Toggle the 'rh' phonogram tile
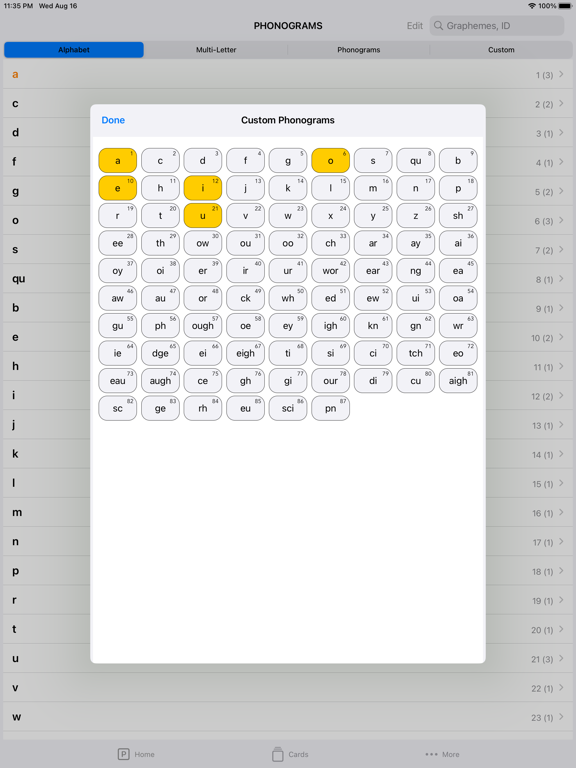Screen dimensions: 576x768 [x=203, y=408]
